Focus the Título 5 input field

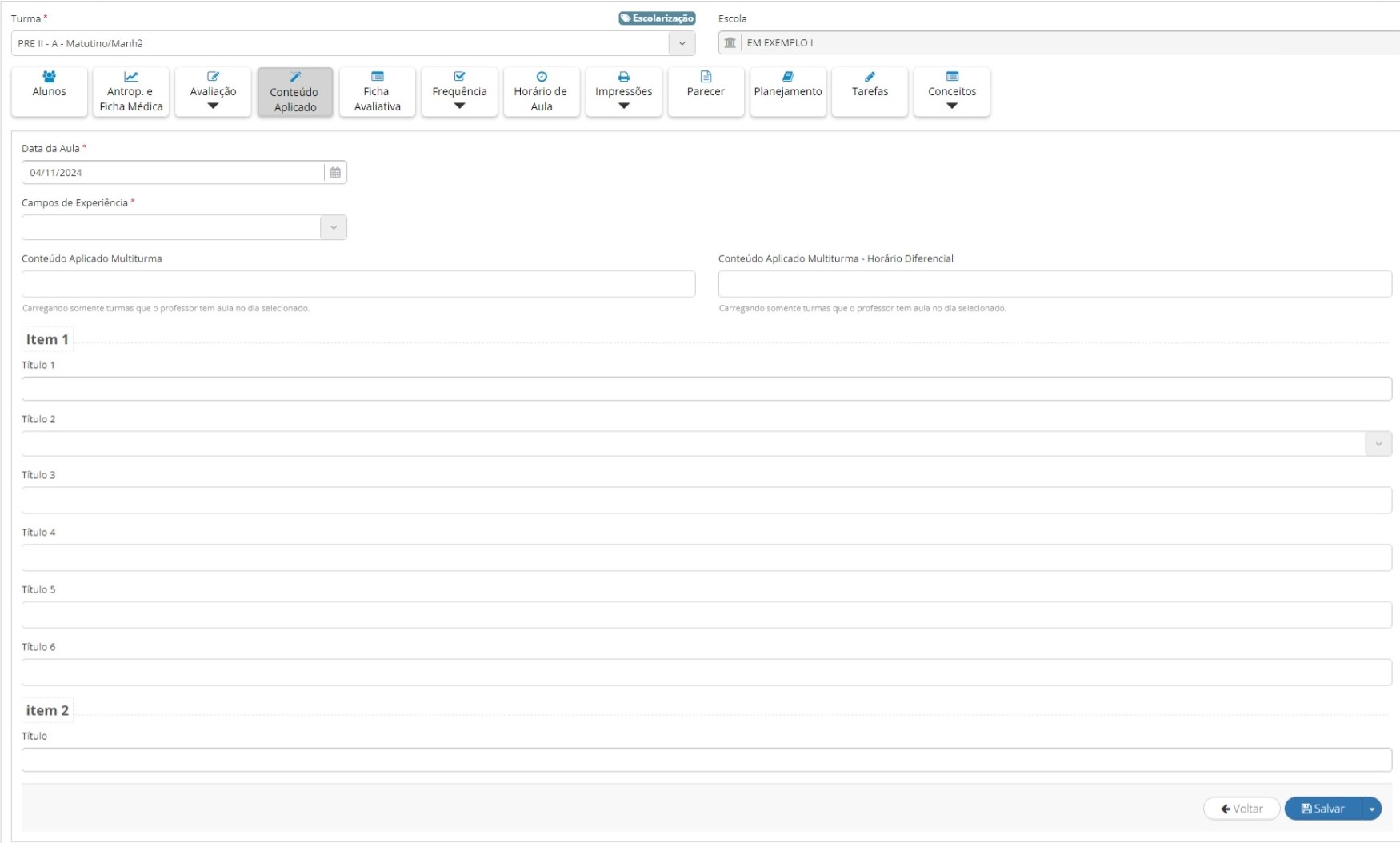pyautogui.click(x=706, y=615)
